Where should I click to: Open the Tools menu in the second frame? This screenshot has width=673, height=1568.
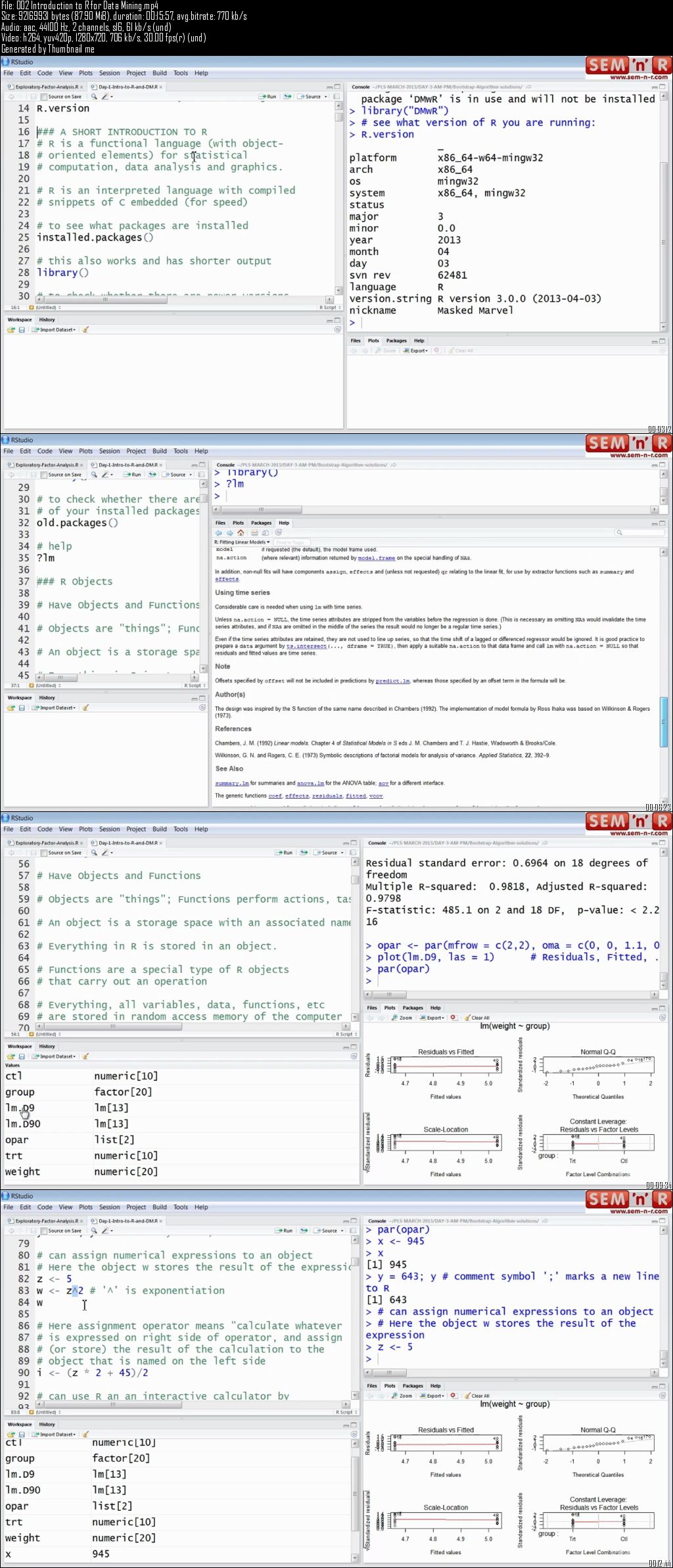181,451
